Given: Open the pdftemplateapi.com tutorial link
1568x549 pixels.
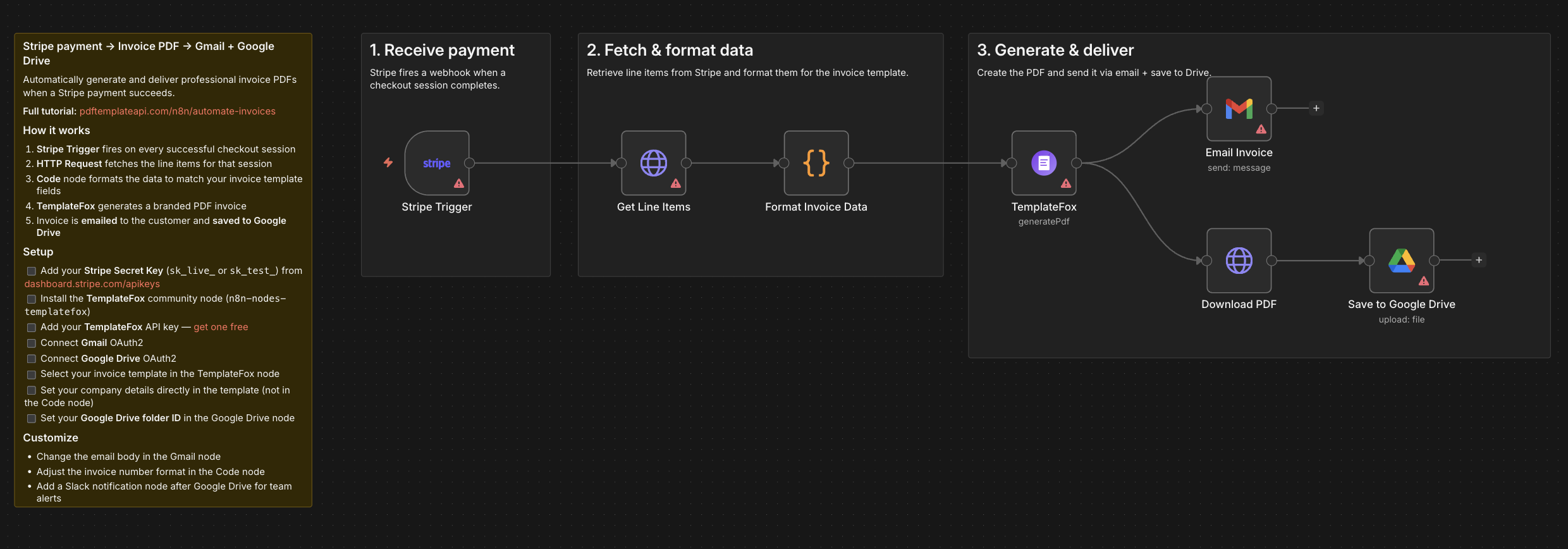Looking at the screenshot, I should [178, 111].
